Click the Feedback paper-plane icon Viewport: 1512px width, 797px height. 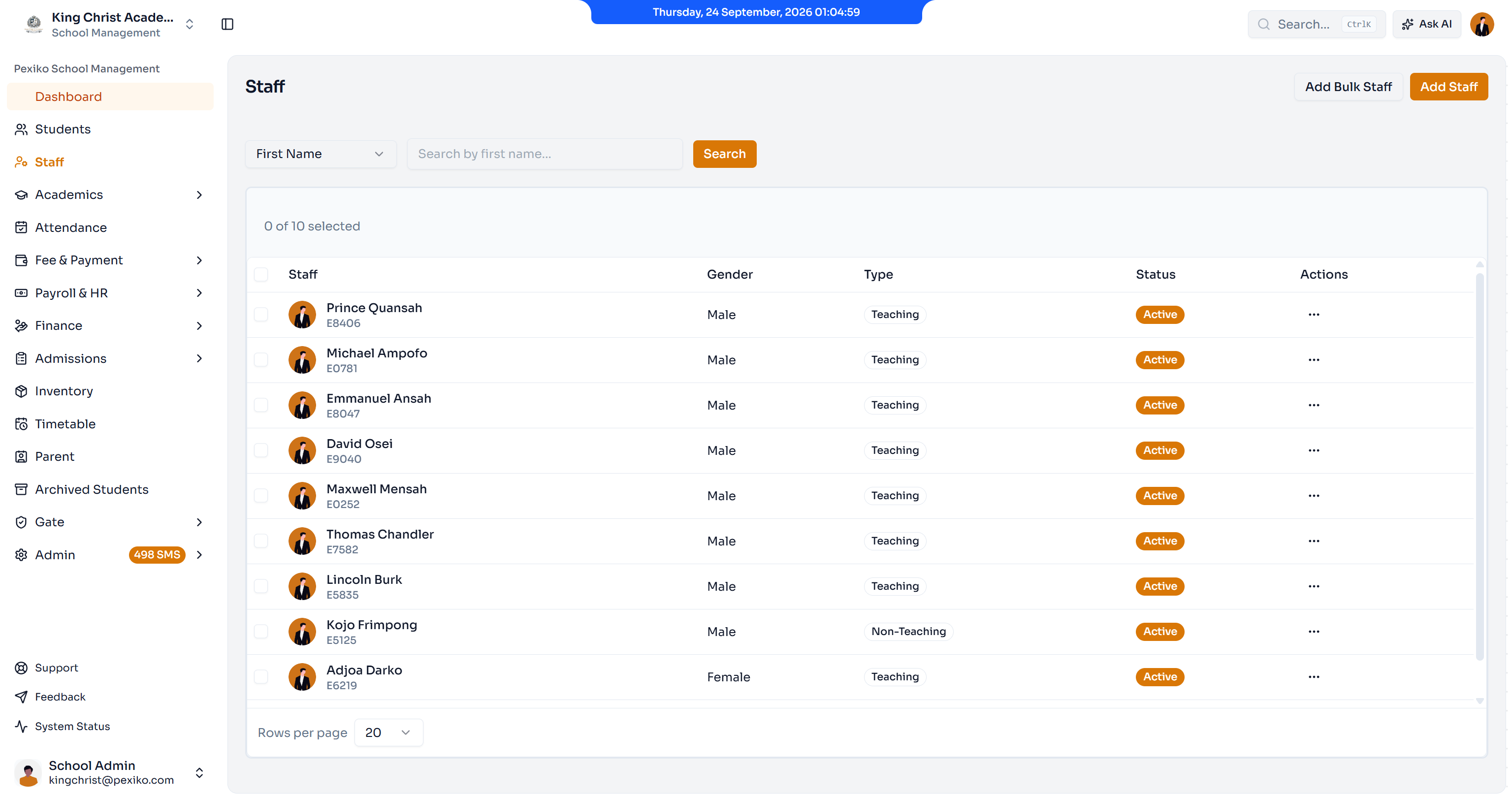tap(21, 697)
